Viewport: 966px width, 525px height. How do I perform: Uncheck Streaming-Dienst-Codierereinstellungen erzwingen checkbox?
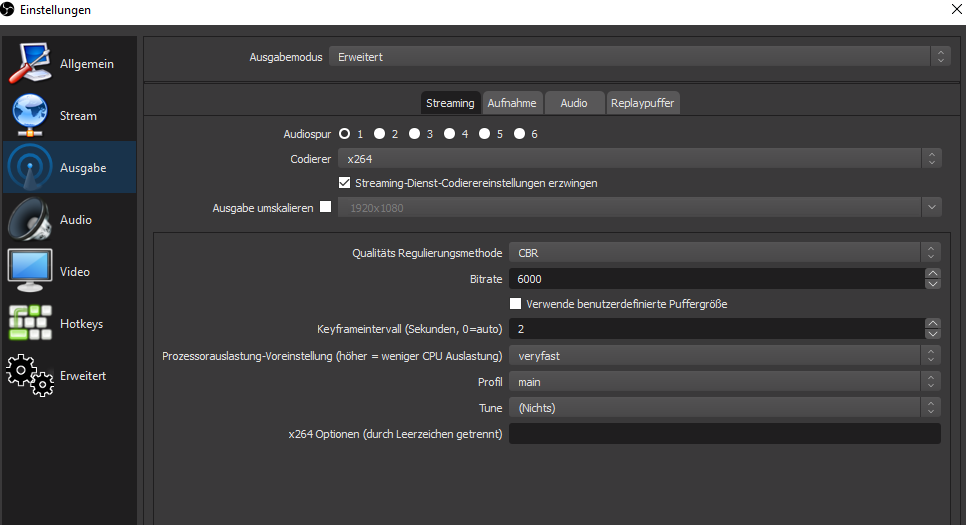[x=345, y=183]
